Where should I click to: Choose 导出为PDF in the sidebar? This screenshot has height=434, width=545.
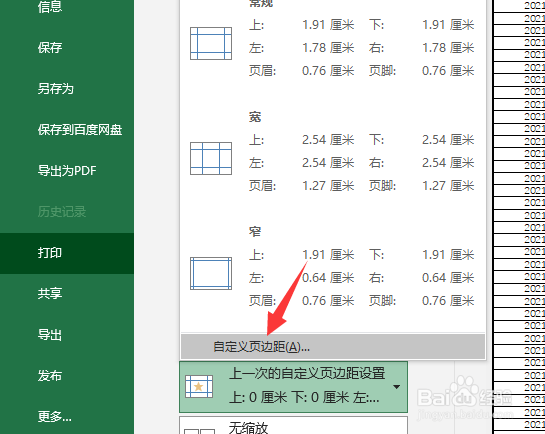pyautogui.click(x=67, y=171)
